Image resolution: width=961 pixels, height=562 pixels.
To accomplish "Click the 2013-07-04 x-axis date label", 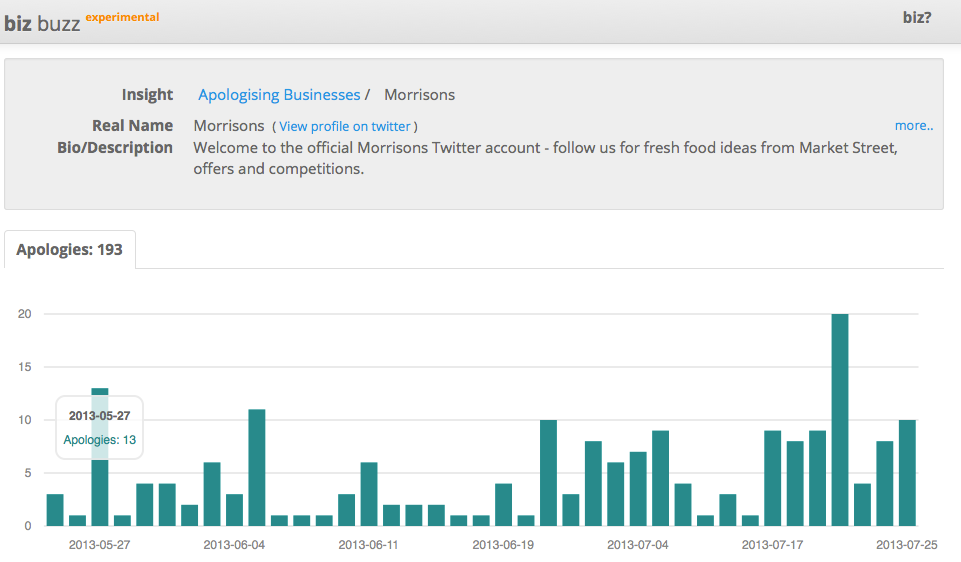I will coord(637,545).
